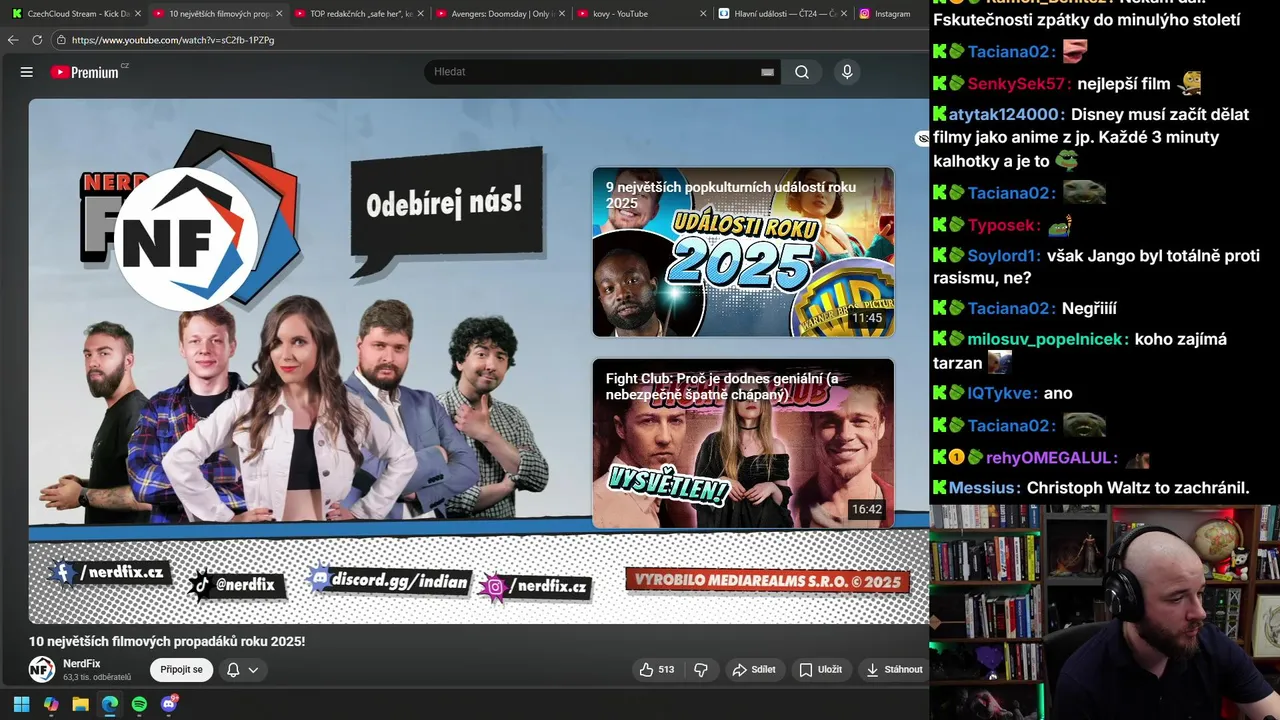The height and width of the screenshot is (720, 1280).
Task: Close the Avengers: Doomsday tab
Action: pyautogui.click(x=561, y=14)
